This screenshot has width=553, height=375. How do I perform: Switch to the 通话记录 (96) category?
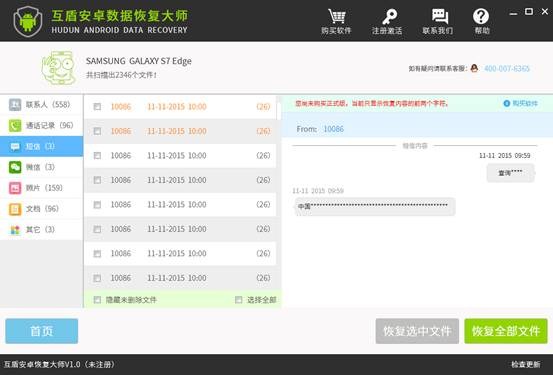[x=42, y=126]
